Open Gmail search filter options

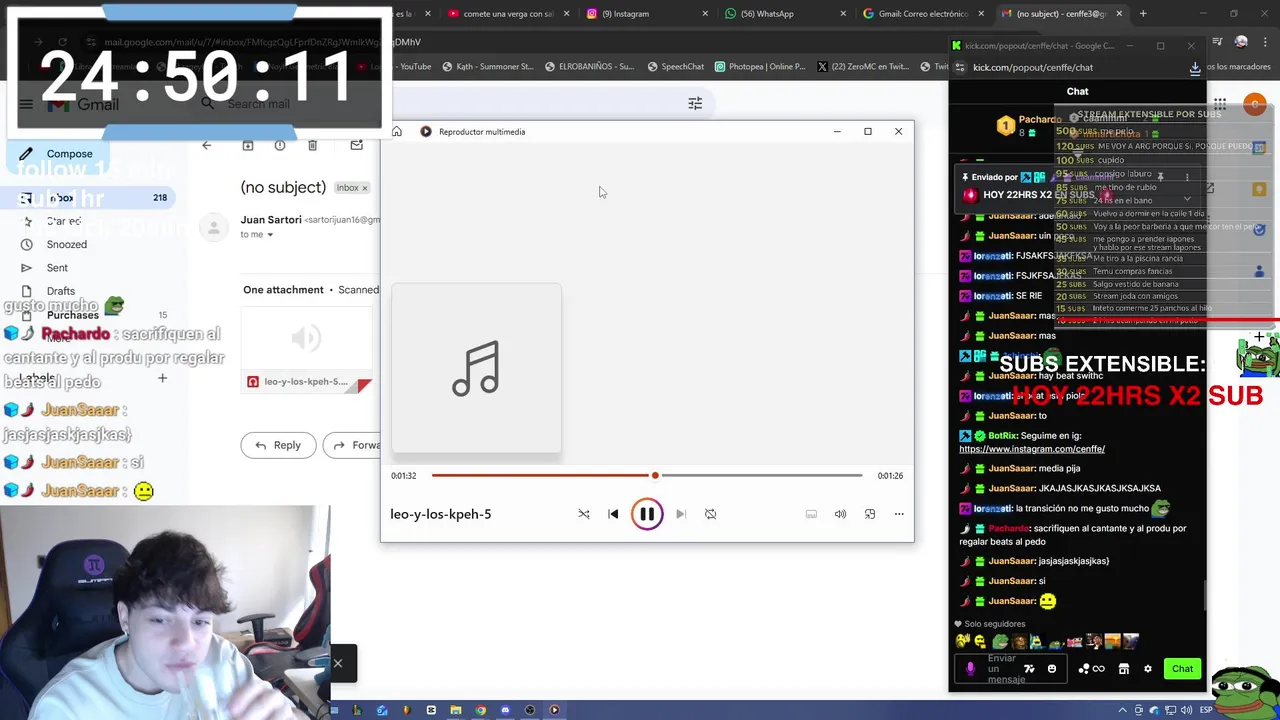click(695, 103)
